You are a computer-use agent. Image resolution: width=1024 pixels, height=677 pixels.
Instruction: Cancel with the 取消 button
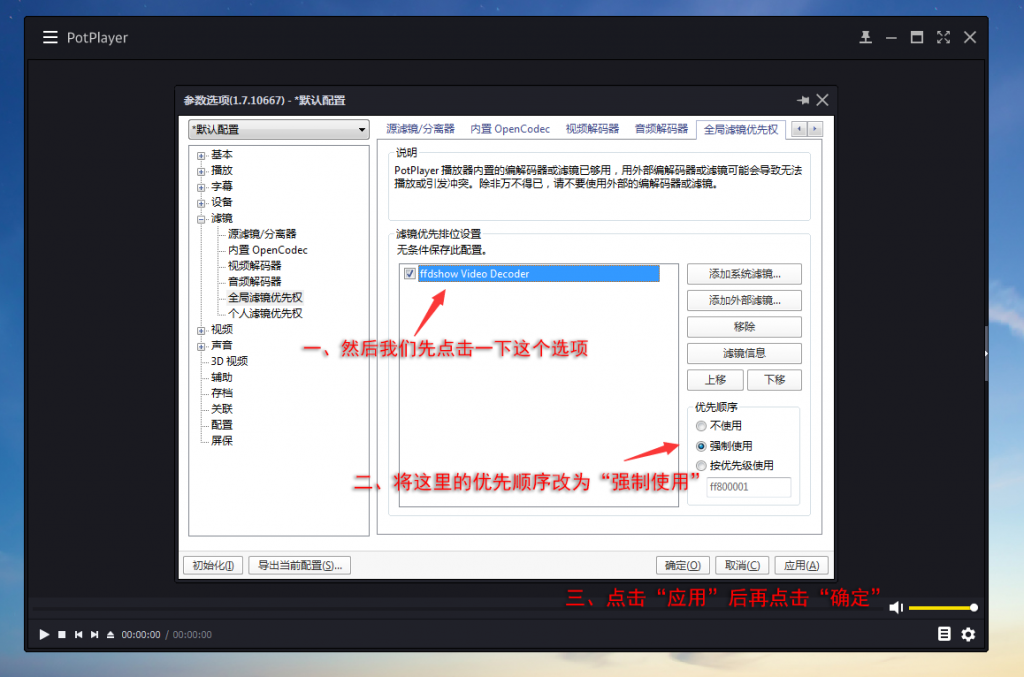tap(742, 565)
